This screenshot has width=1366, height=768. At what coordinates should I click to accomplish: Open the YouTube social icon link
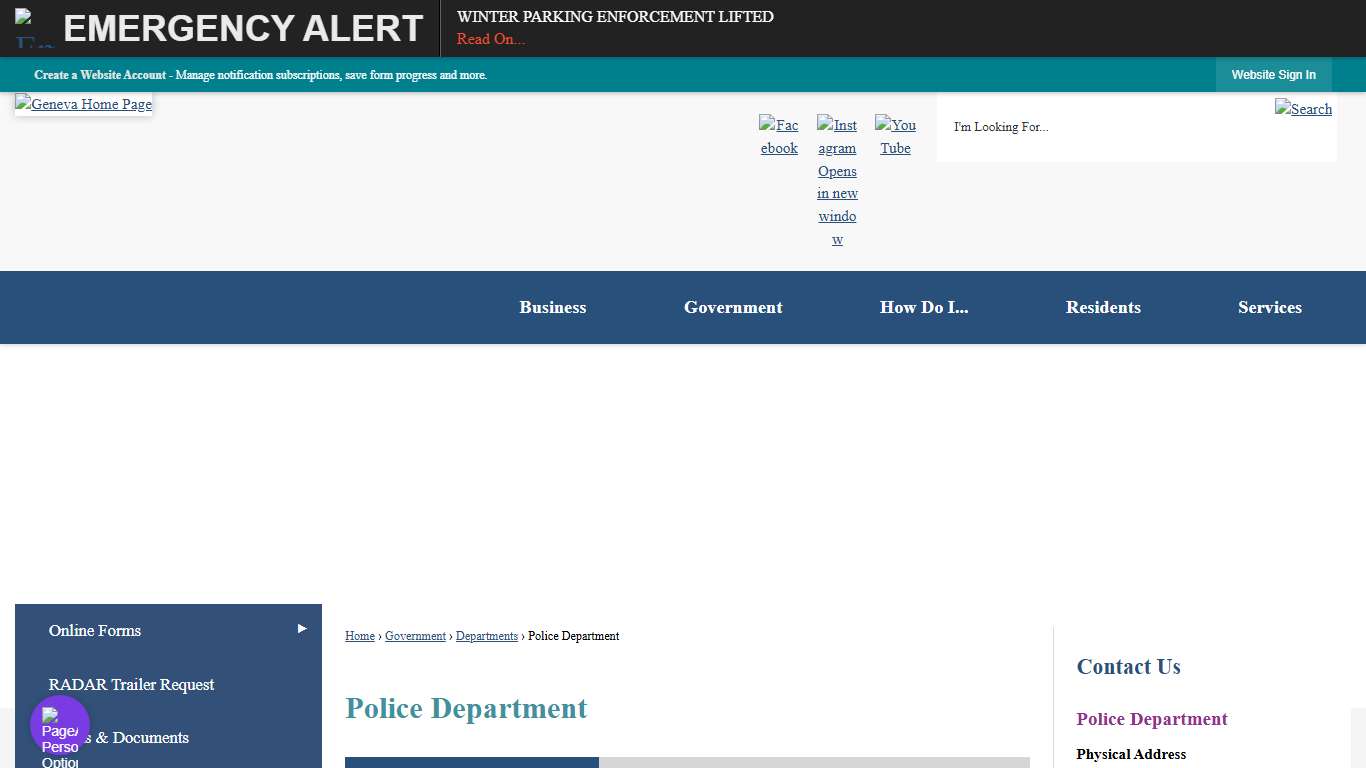pyautogui.click(x=895, y=136)
